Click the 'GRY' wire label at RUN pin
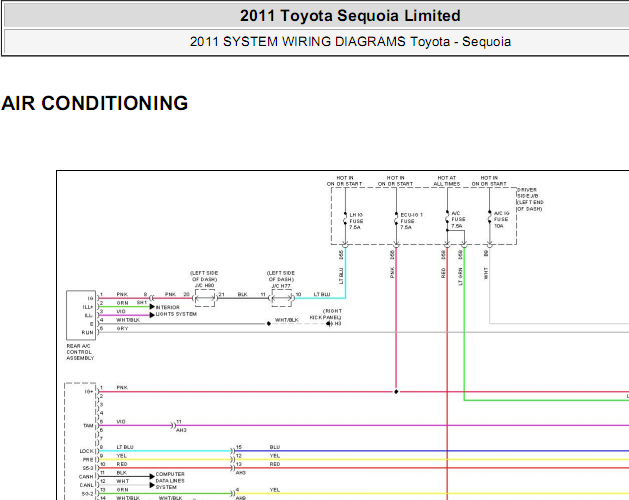Image resolution: width=629 pixels, height=500 pixels. click(x=122, y=328)
